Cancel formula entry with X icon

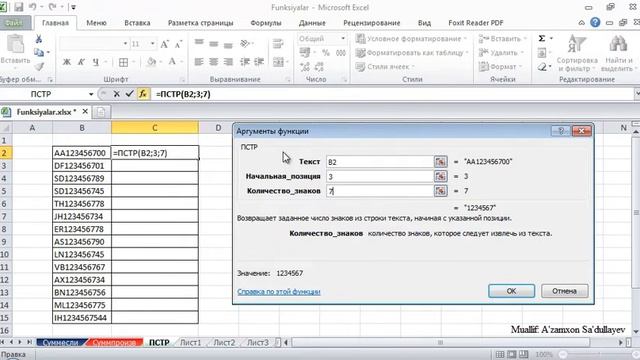116,94
